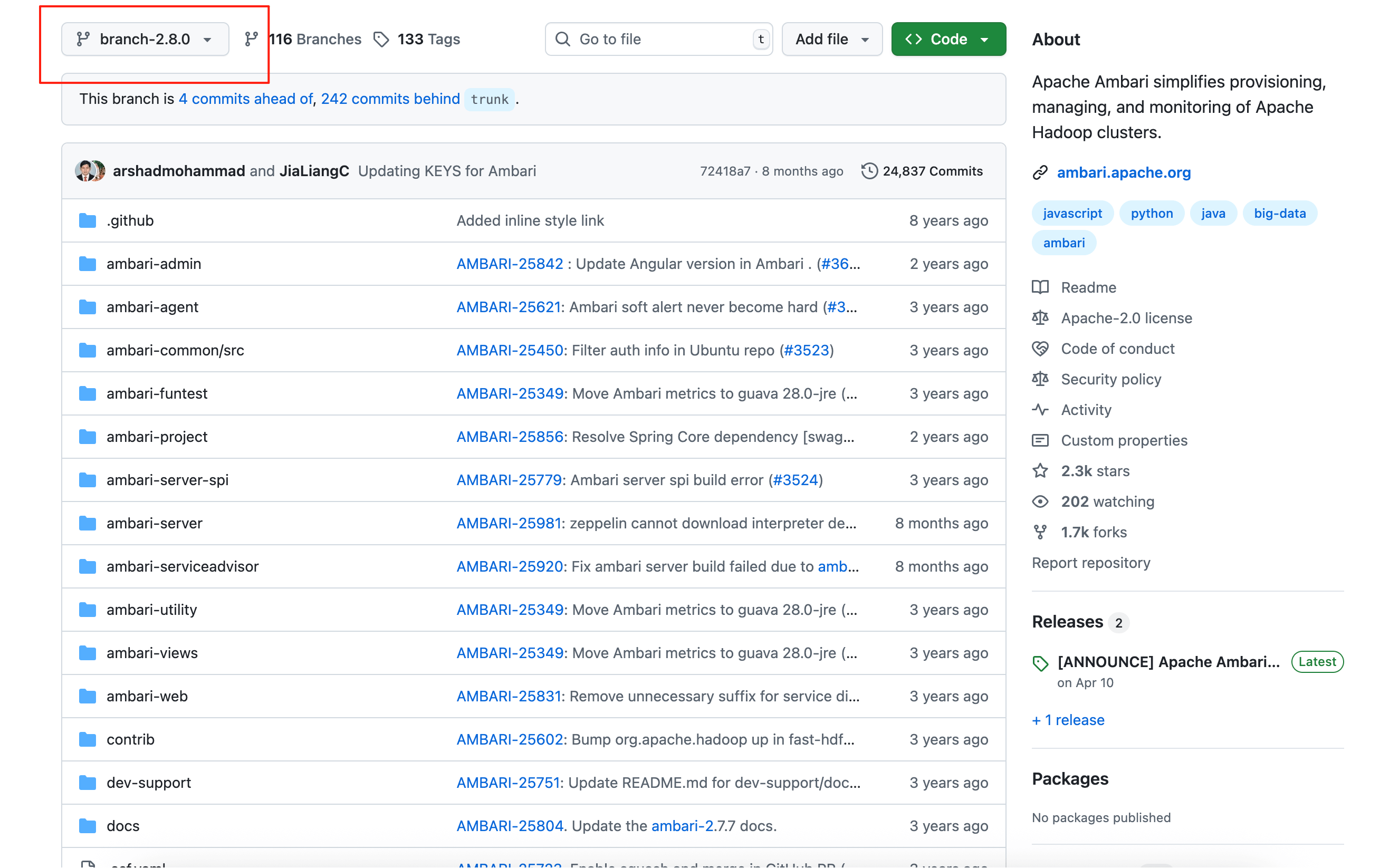The image size is (1399, 868).
Task: Click the tag icon beside 133 Tags
Action: (x=381, y=39)
